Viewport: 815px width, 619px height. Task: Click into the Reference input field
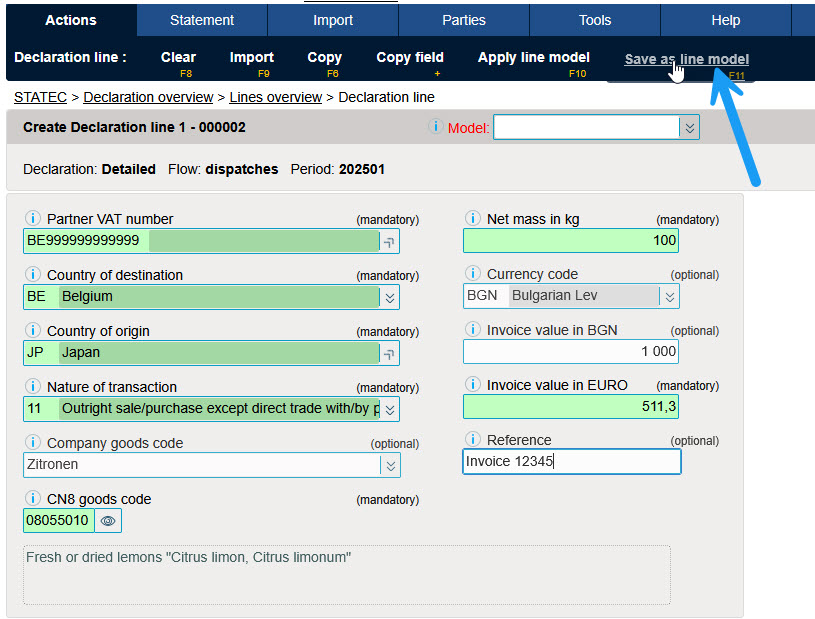[x=571, y=461]
